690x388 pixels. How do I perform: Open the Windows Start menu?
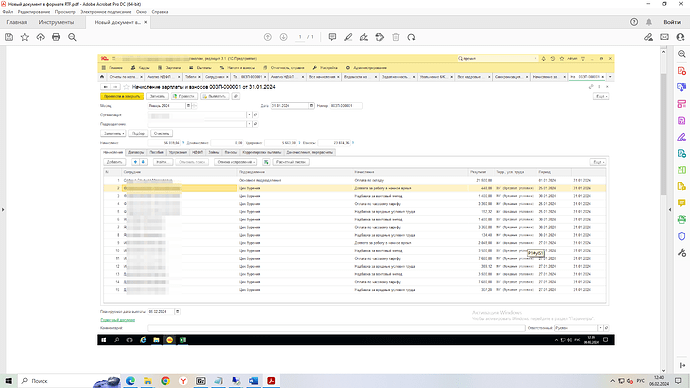(x=8, y=381)
